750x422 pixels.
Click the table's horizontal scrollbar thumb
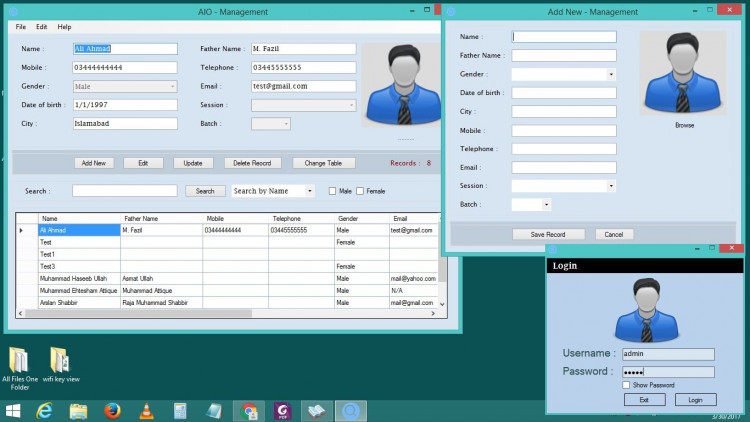click(x=139, y=313)
